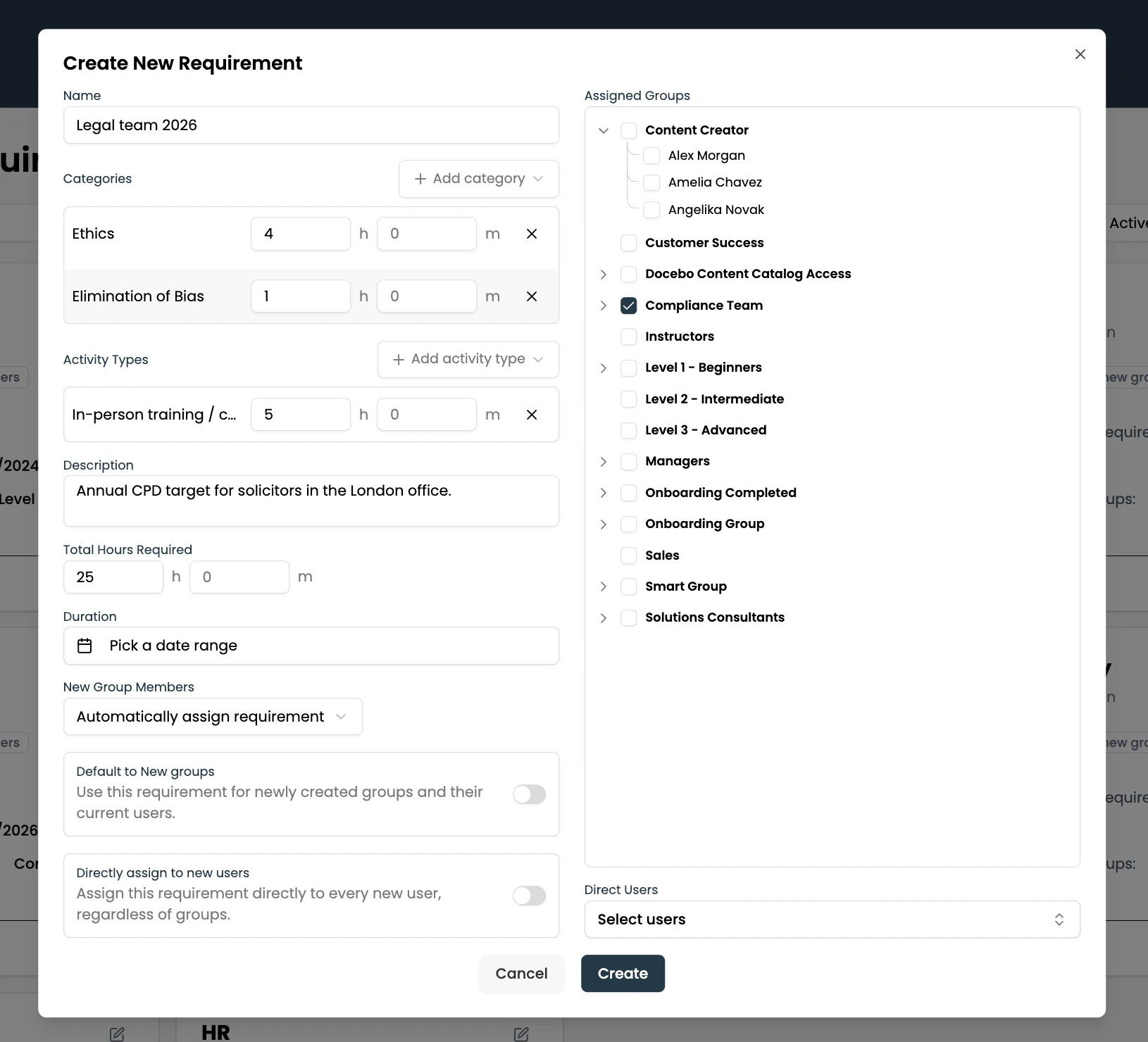This screenshot has height=1042, width=1148.
Task: Check the Angelika Novak checkbox
Action: point(652,210)
